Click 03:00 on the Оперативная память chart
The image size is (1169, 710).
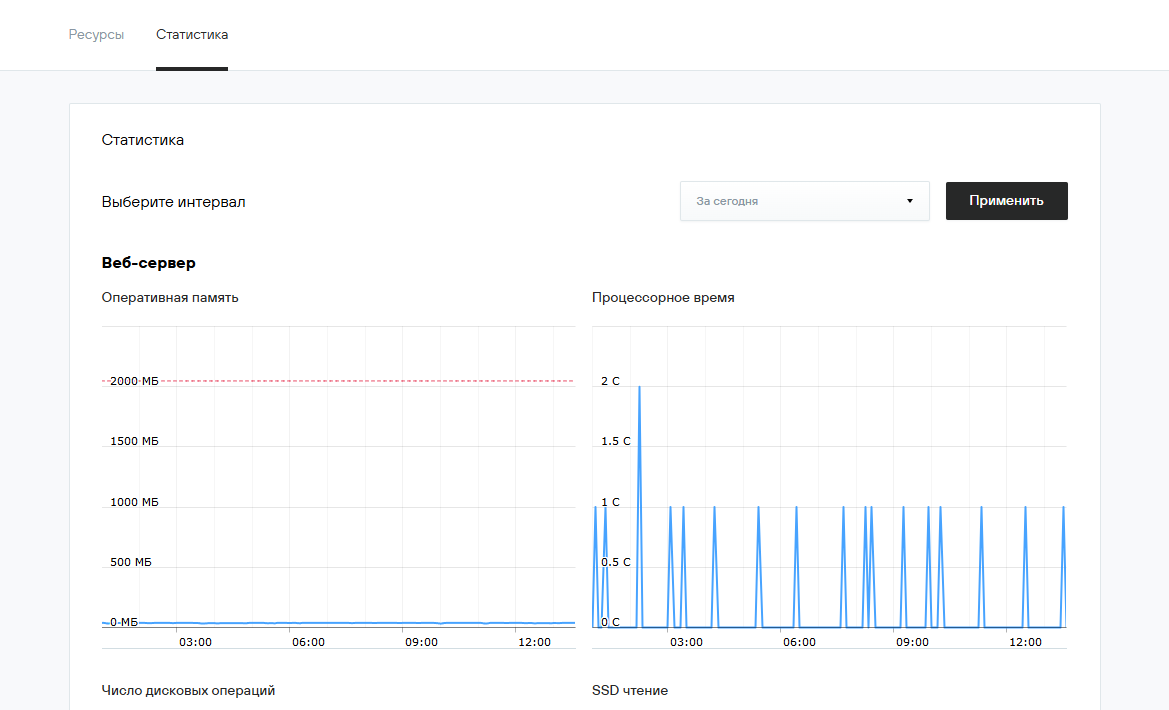coord(195,642)
